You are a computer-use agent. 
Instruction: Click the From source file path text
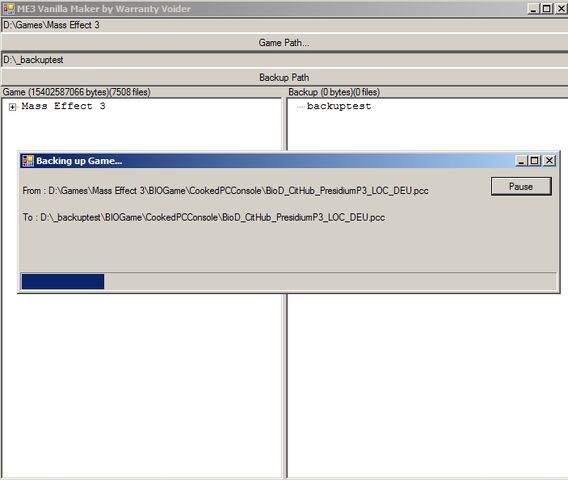pos(225,191)
